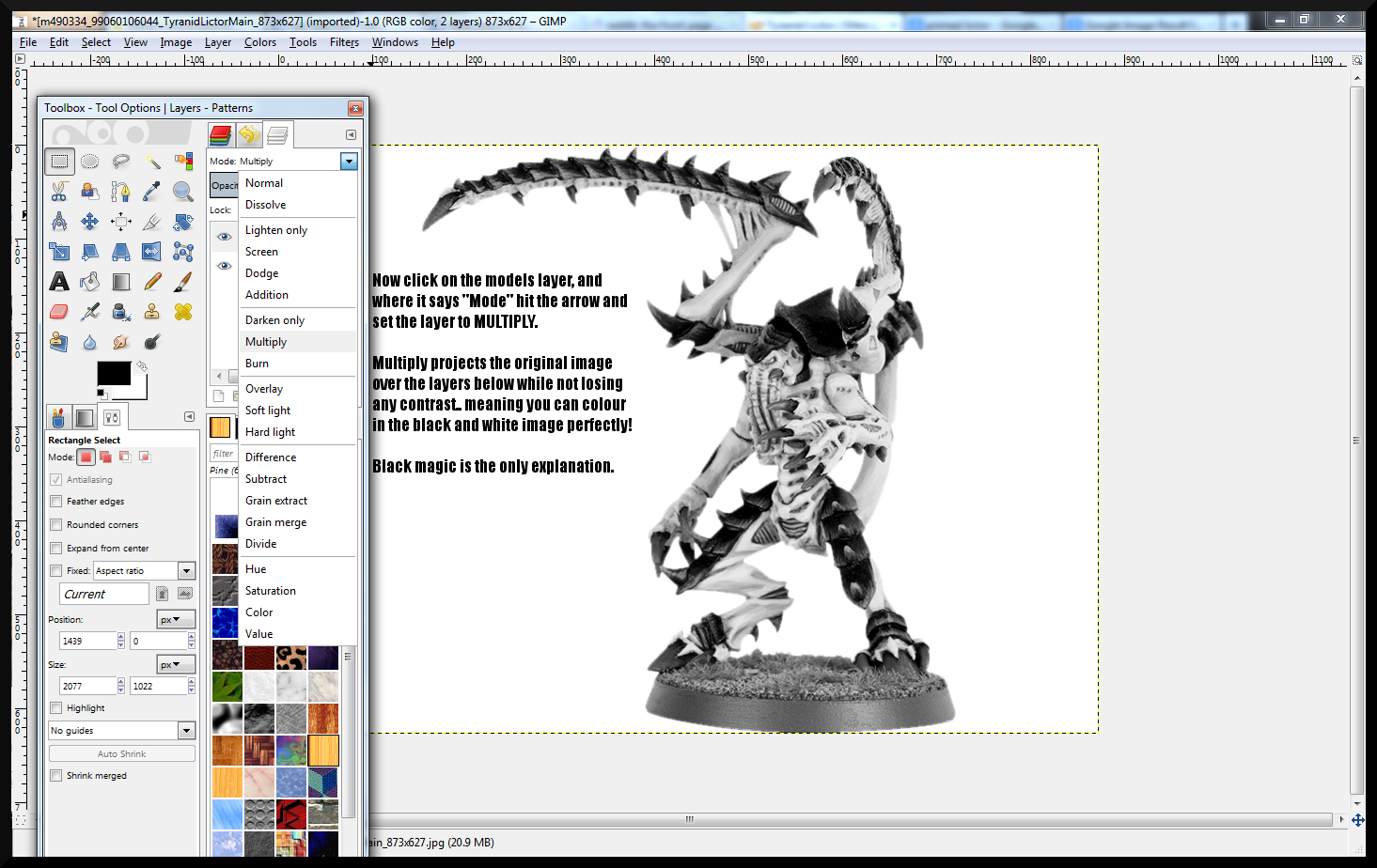The image size is (1377, 868).
Task: Click the layer Mode dropdown arrow
Action: coord(349,162)
